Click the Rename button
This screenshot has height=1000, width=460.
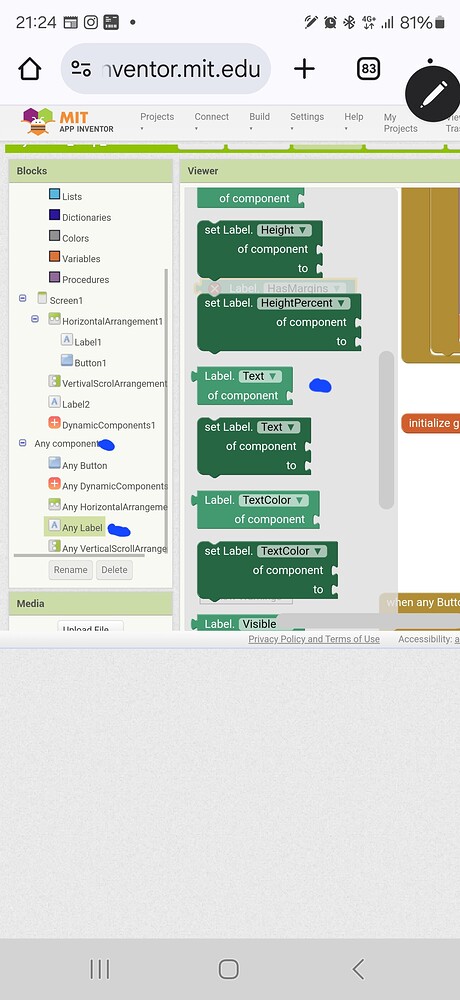click(70, 570)
